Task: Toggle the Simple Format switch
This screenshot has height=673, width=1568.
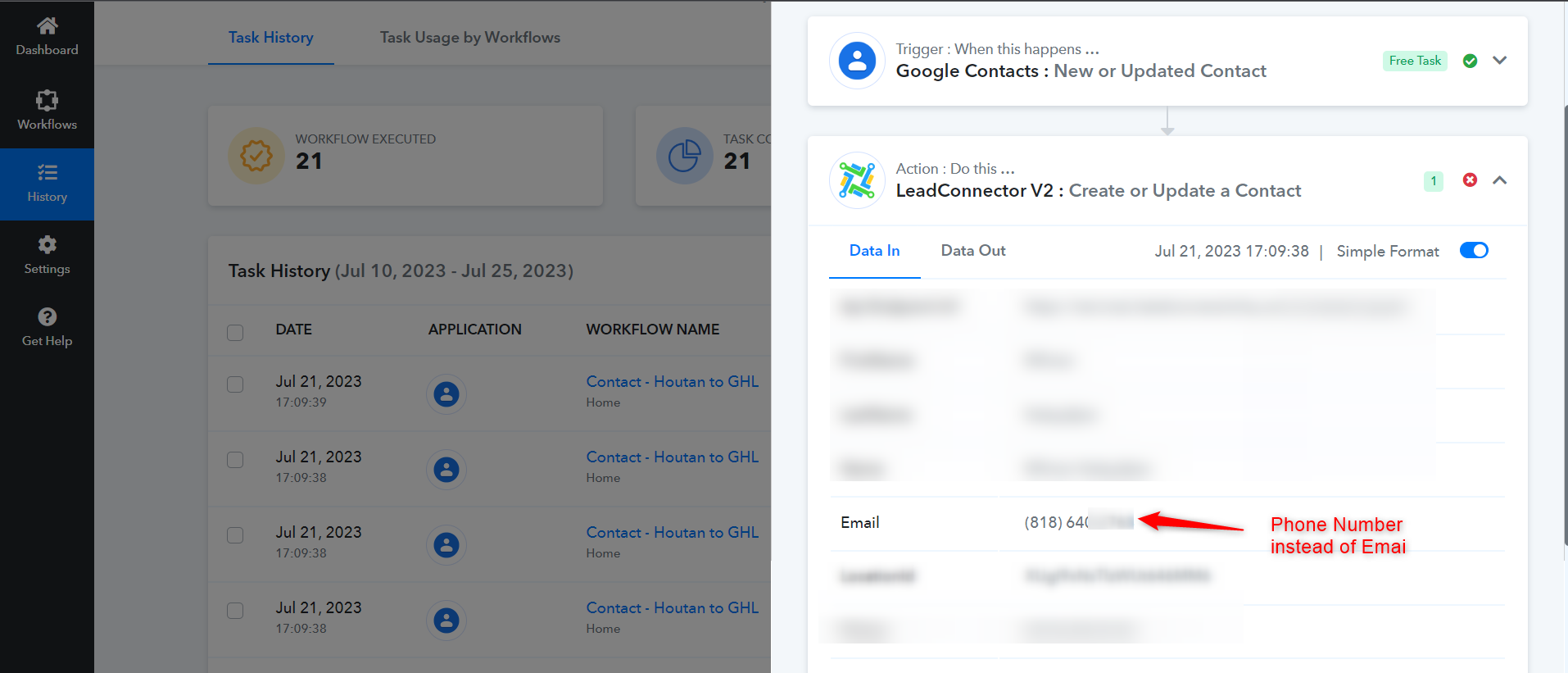Action: point(1474,251)
